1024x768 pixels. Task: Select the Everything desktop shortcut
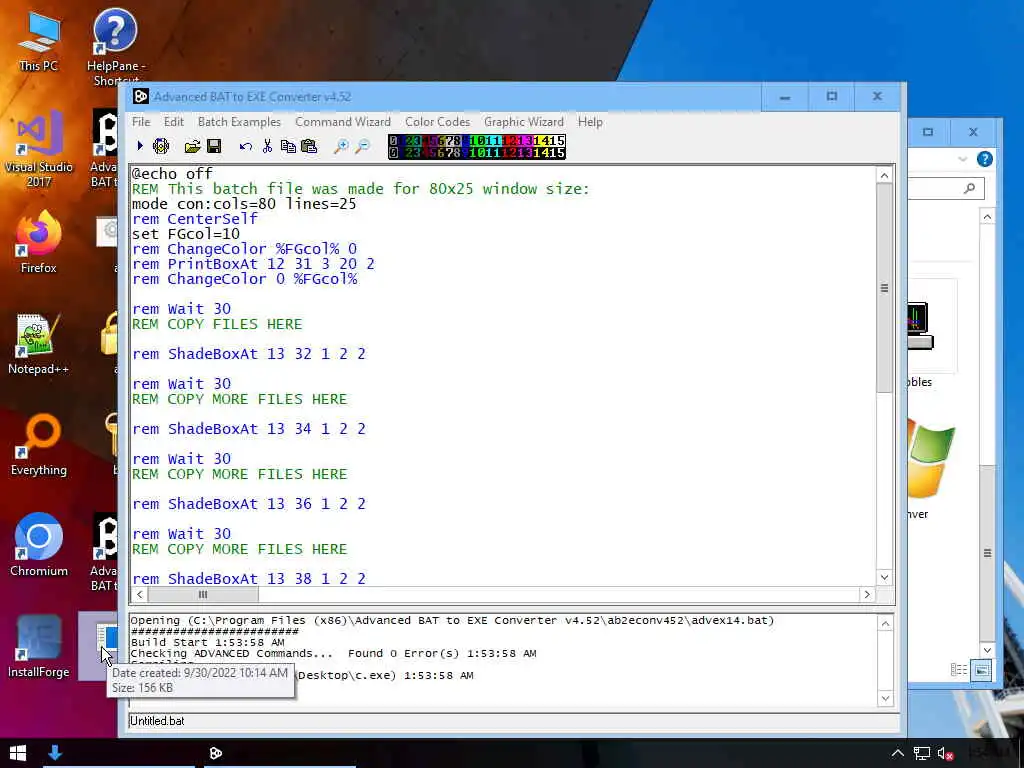tap(39, 445)
